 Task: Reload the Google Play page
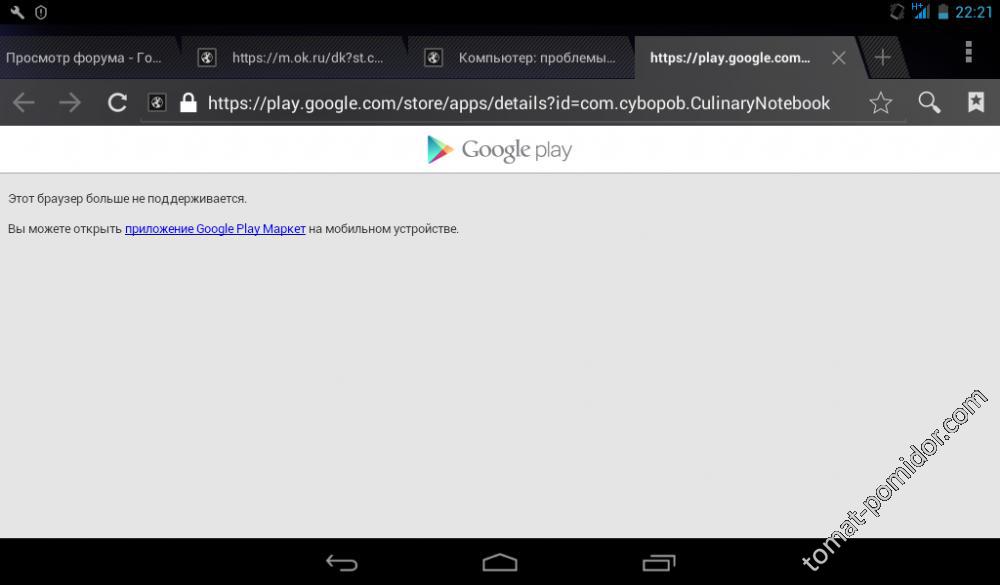click(117, 102)
